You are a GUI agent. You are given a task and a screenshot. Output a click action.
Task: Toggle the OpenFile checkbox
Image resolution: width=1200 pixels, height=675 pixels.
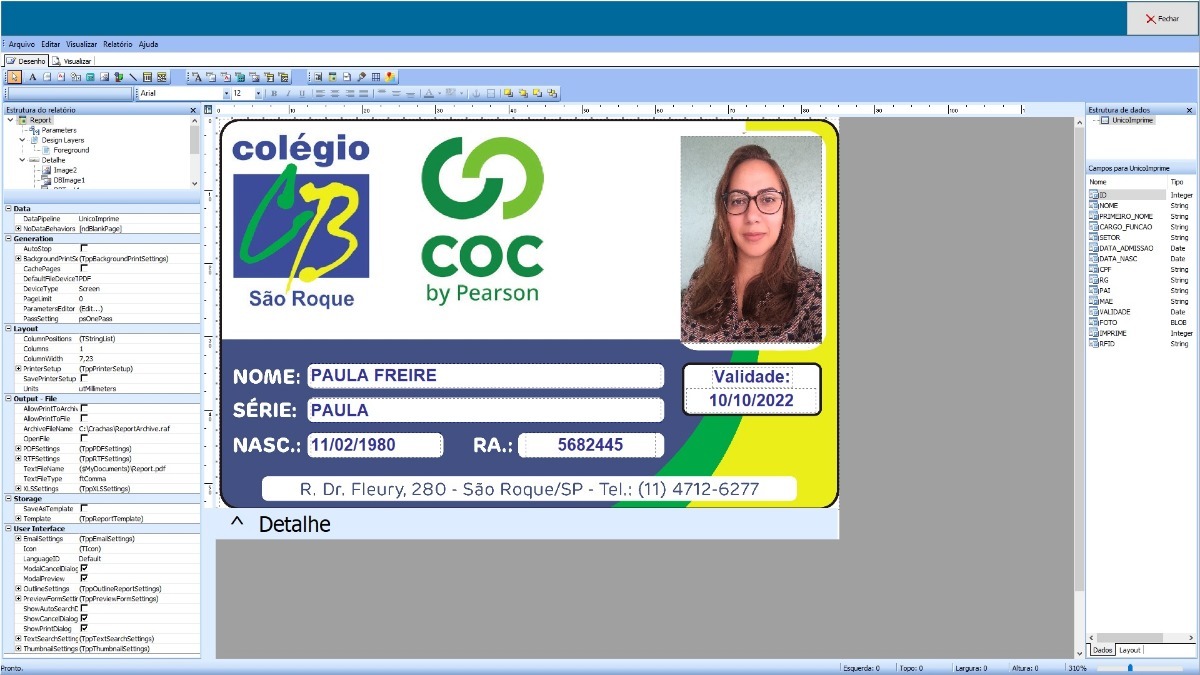84,438
